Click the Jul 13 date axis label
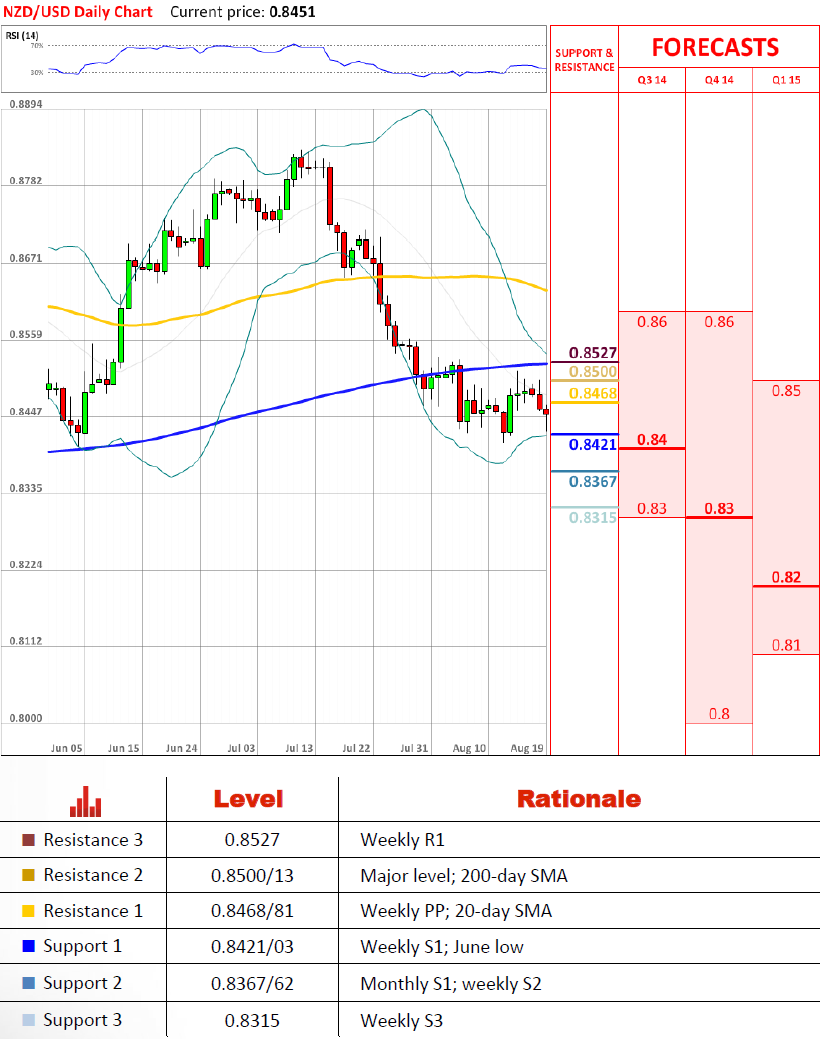This screenshot has width=821, height=1039. tap(299, 748)
